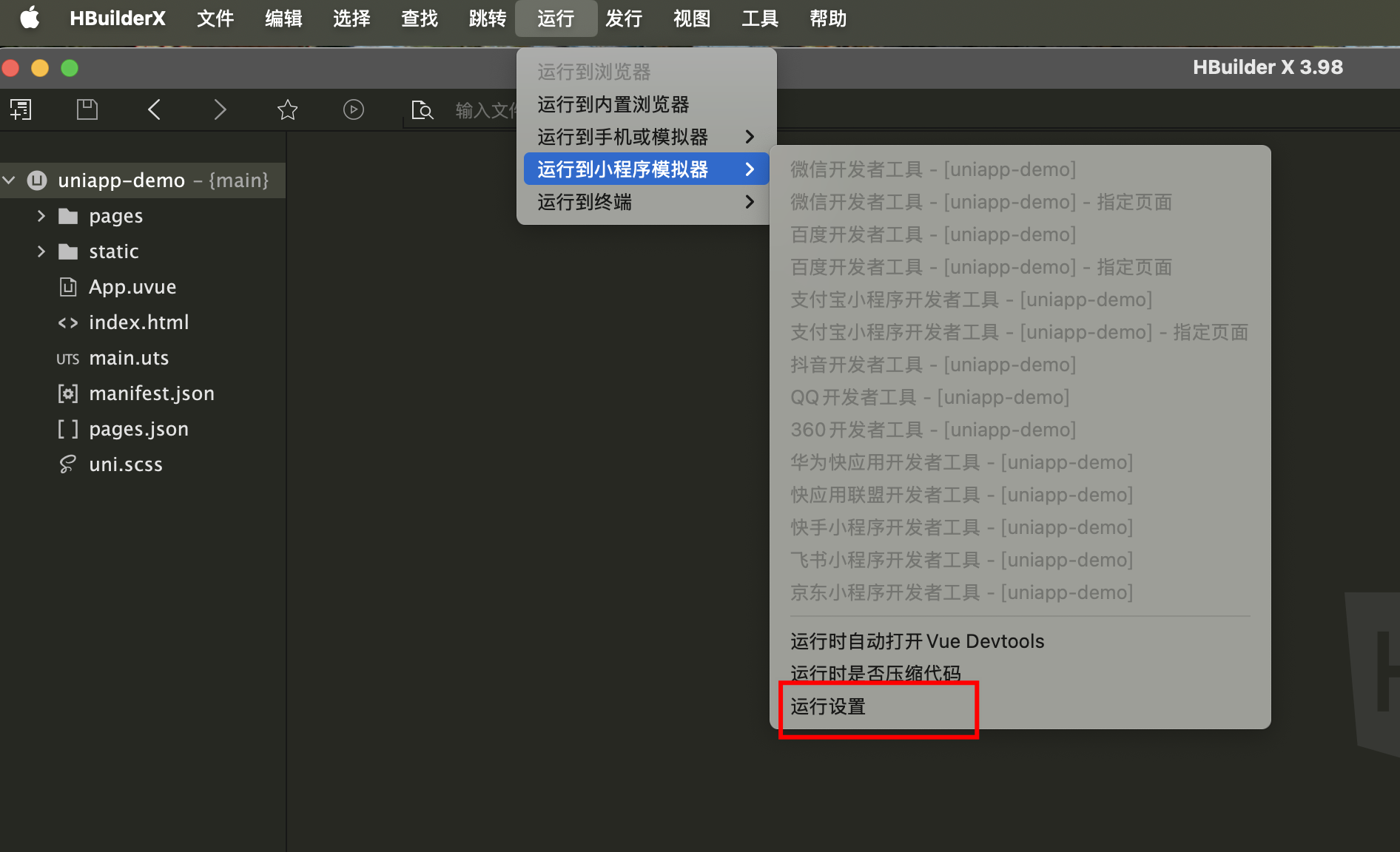Screen dimensions: 1400x852
Task: Expand the static folder
Action: tap(41, 251)
